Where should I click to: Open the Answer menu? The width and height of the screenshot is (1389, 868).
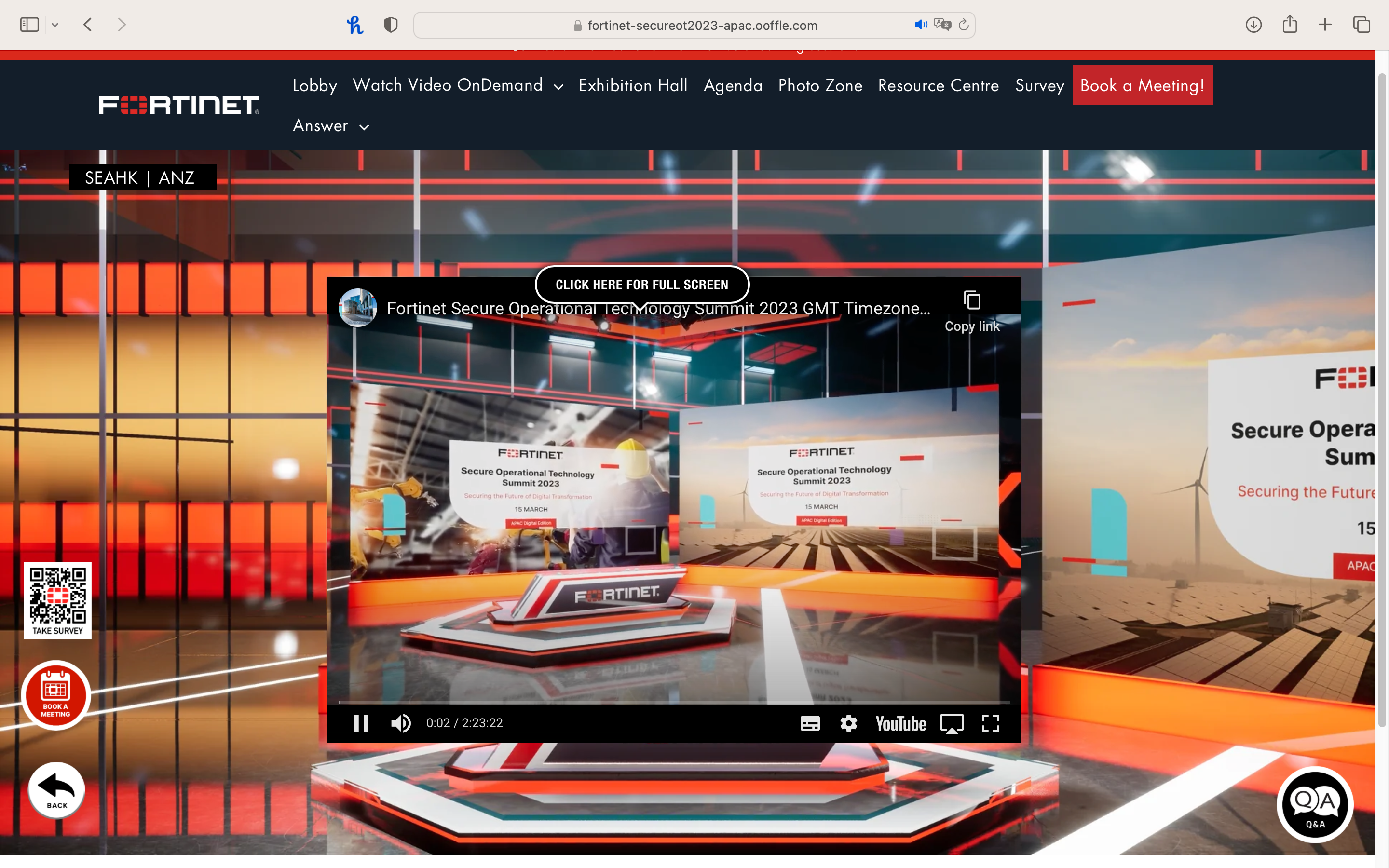pyautogui.click(x=320, y=125)
